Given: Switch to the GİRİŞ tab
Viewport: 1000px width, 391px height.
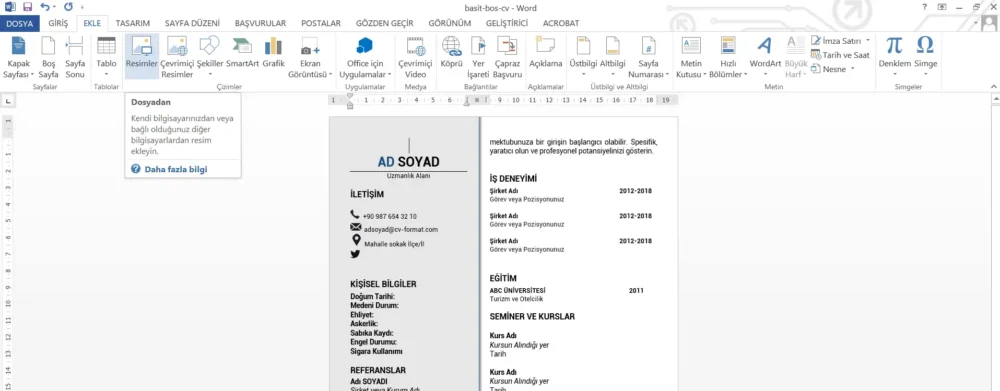Looking at the screenshot, I should coord(58,23).
